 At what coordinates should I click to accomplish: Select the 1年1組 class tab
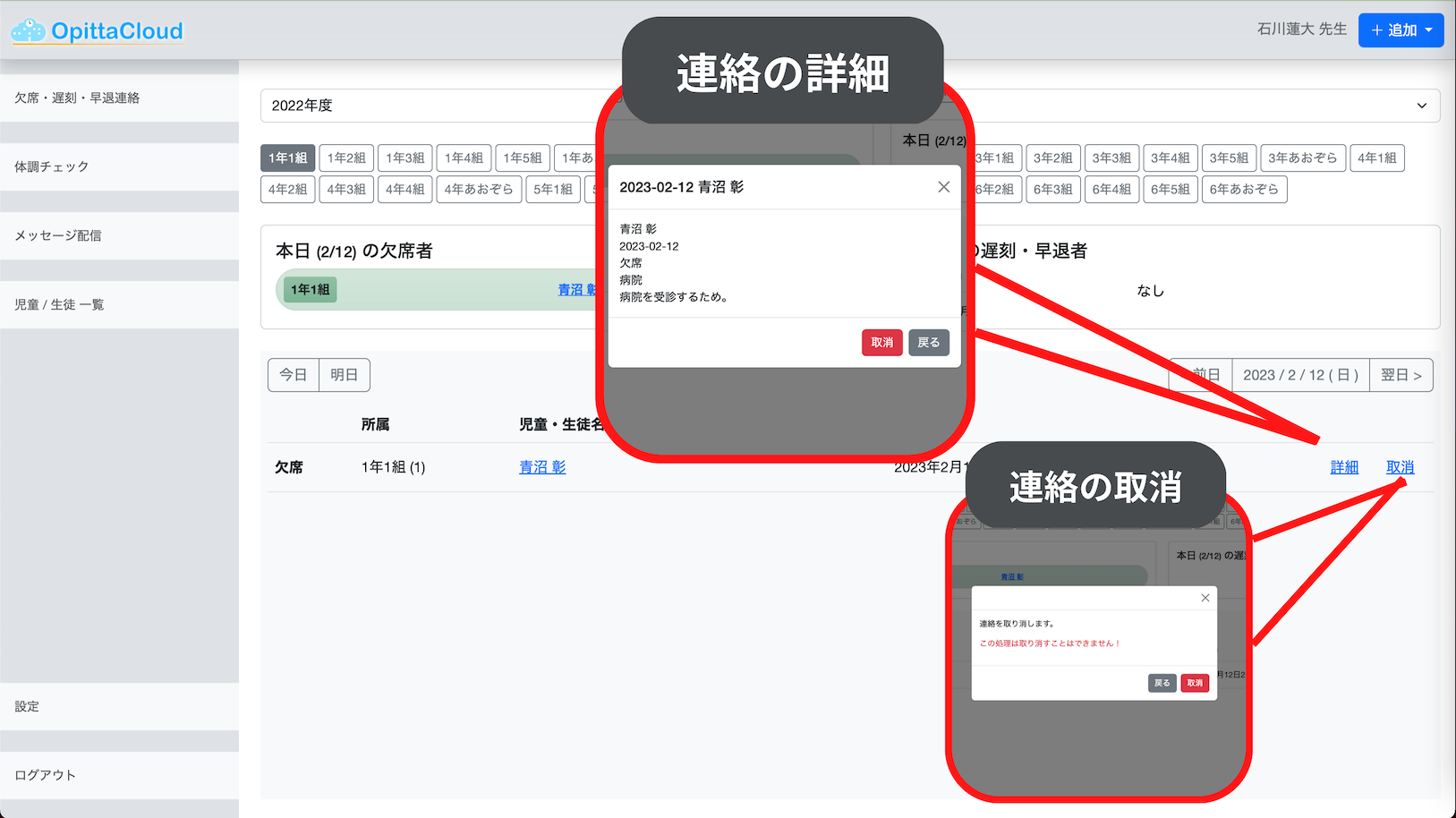pyautogui.click(x=288, y=158)
